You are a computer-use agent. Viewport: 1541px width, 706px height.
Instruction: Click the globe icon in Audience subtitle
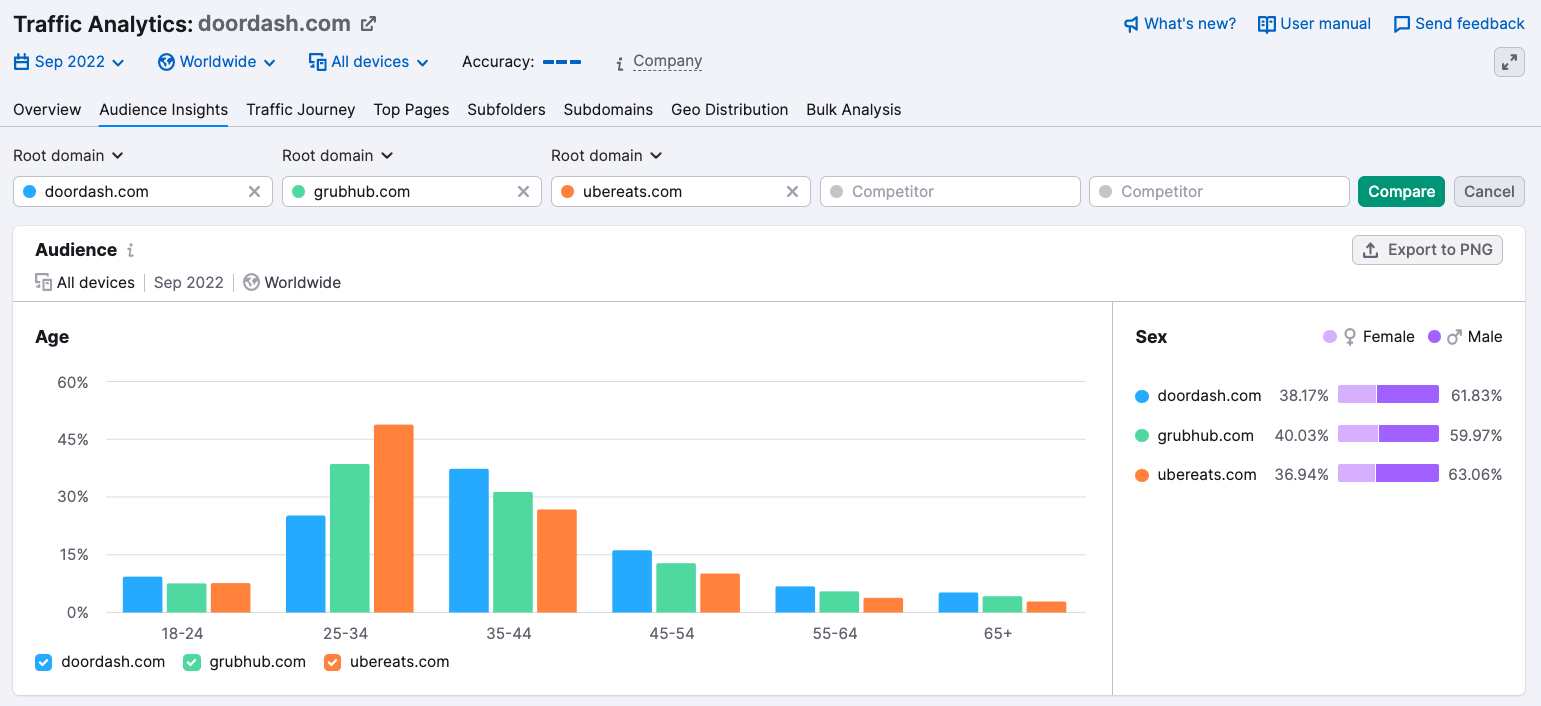252,283
